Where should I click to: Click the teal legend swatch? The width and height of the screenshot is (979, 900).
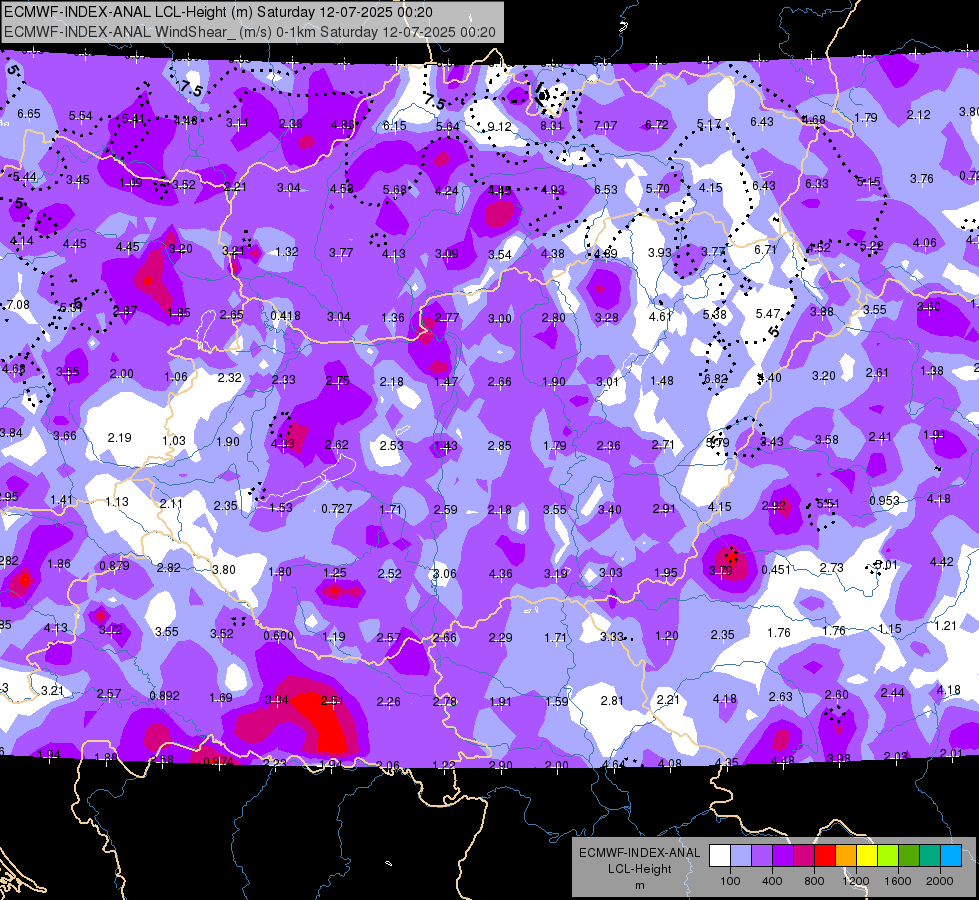click(x=930, y=856)
